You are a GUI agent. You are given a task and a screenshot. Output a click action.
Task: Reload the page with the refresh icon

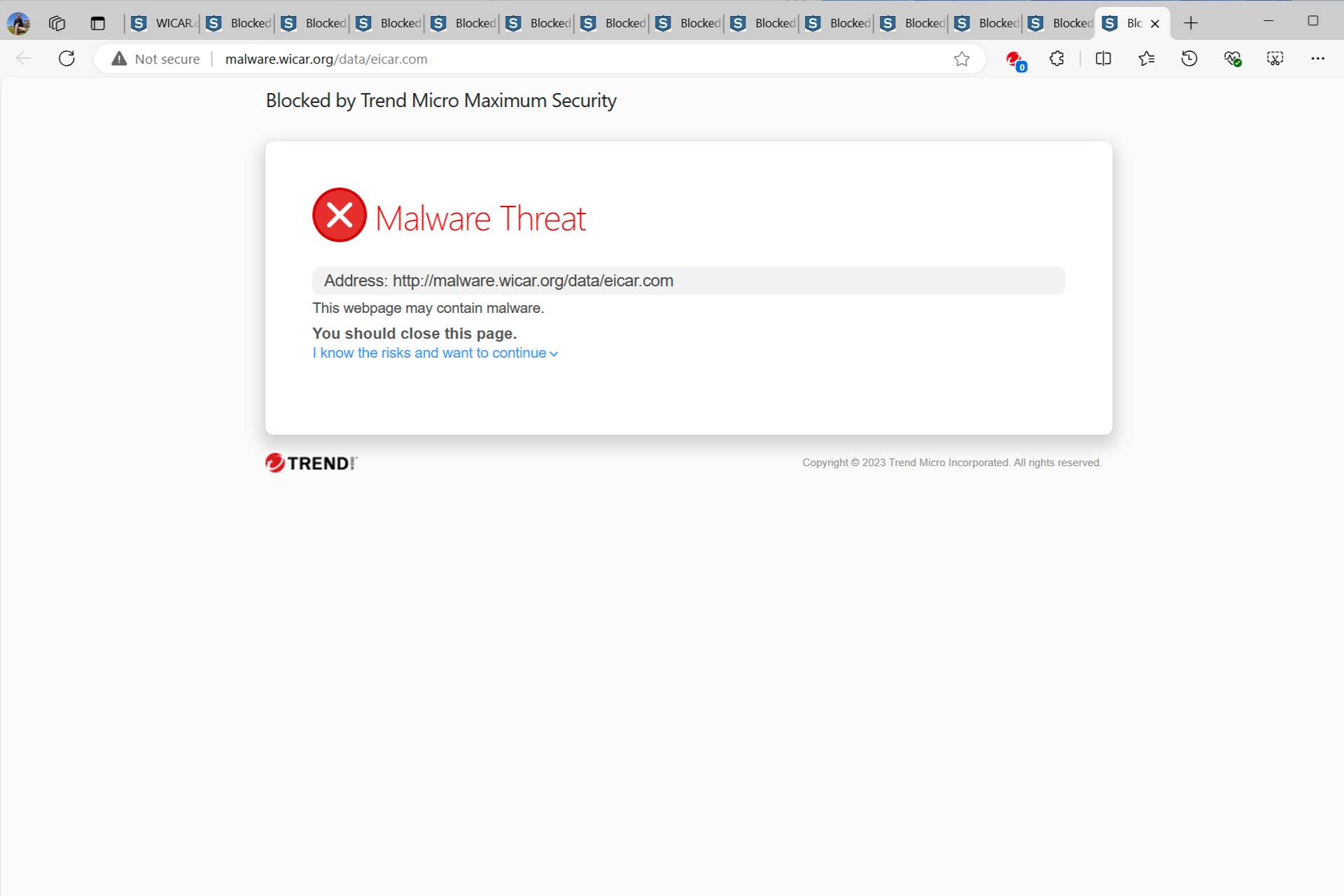point(66,59)
